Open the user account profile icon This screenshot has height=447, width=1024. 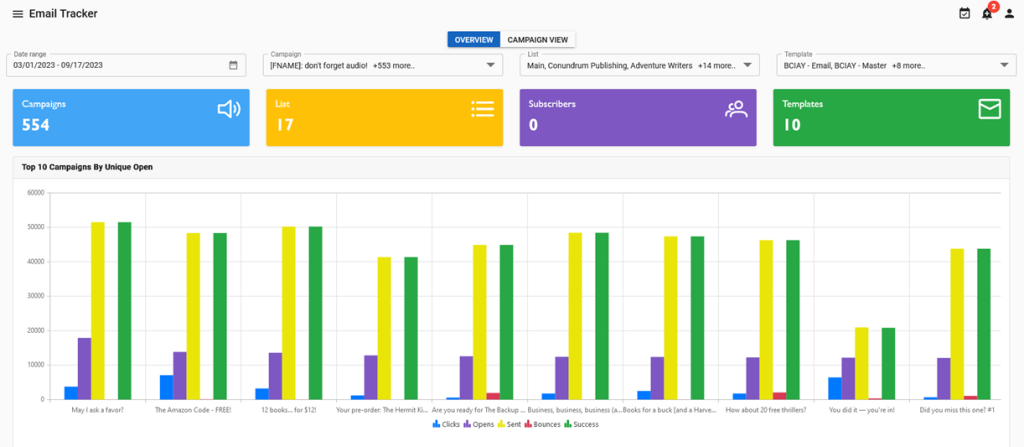pos(1009,14)
